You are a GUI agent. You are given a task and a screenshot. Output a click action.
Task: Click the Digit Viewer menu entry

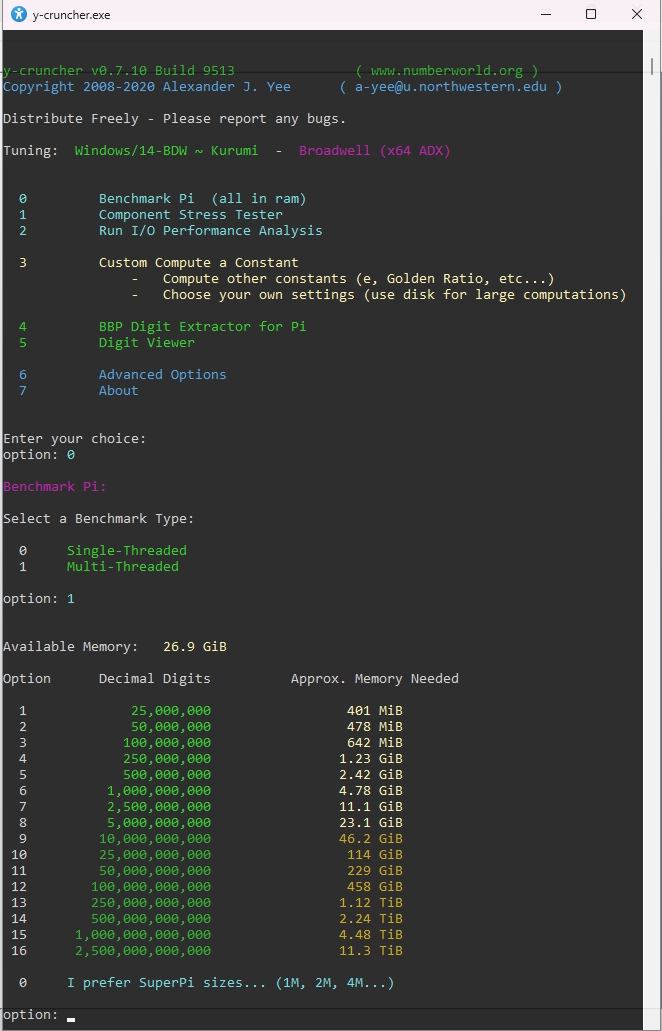(x=146, y=343)
